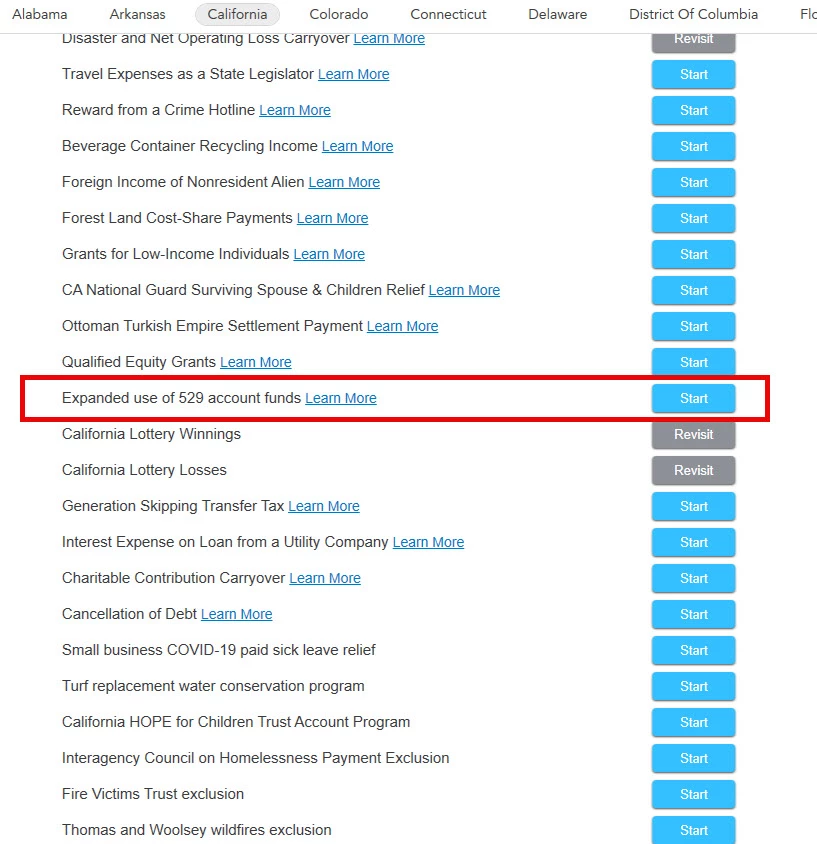The width and height of the screenshot is (817, 844).
Task: Revisit California Lottery Losses
Action: (693, 470)
